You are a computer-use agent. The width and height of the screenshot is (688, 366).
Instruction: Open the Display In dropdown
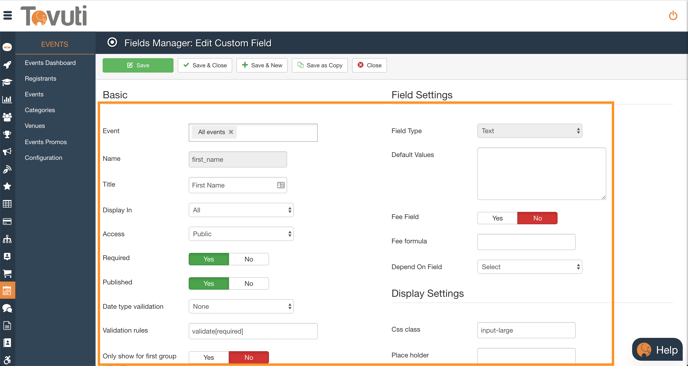coord(241,210)
